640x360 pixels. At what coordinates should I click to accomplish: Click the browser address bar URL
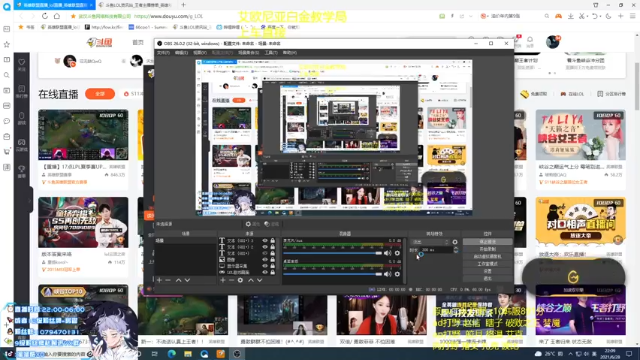coord(169,16)
